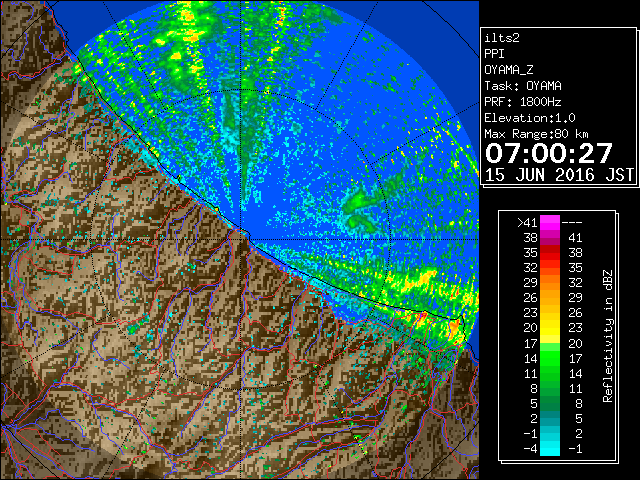Click the magenta '>41' legend color
The height and width of the screenshot is (480, 640).
pos(550,222)
